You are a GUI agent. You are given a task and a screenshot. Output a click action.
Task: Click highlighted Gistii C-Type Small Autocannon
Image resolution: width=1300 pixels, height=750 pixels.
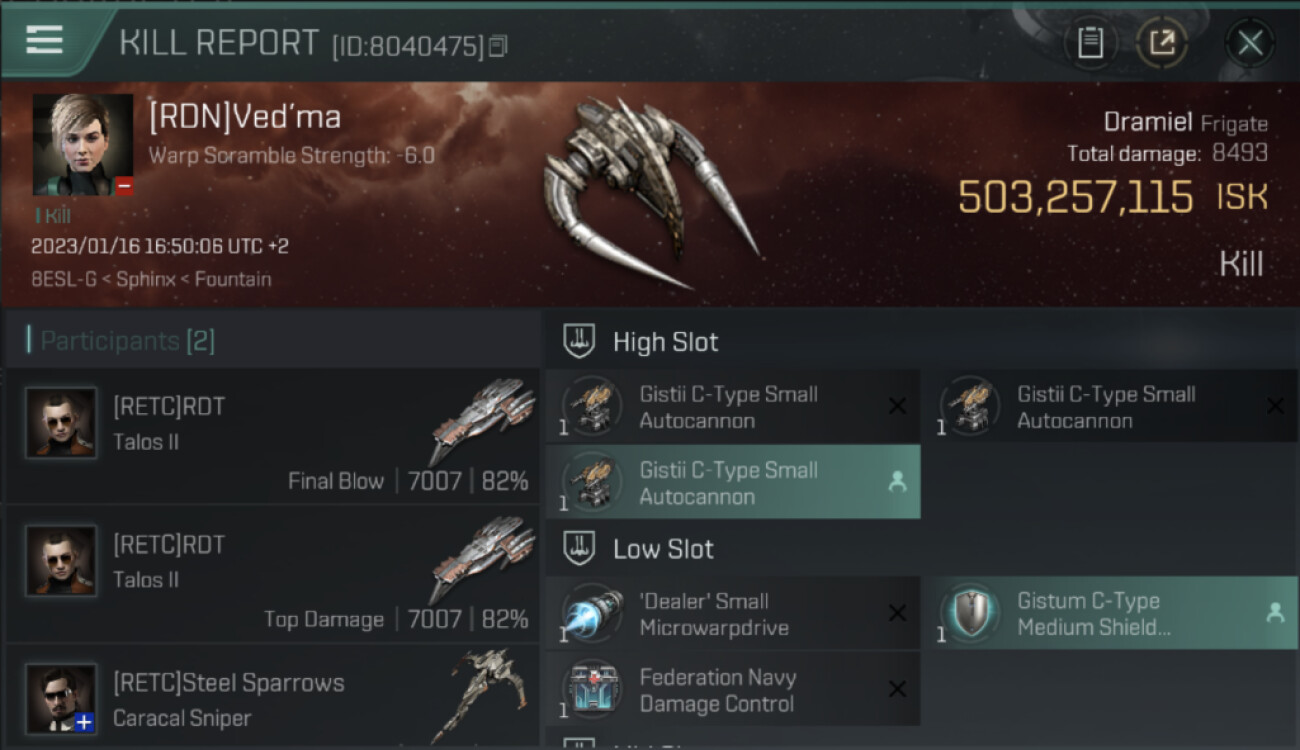click(732, 482)
